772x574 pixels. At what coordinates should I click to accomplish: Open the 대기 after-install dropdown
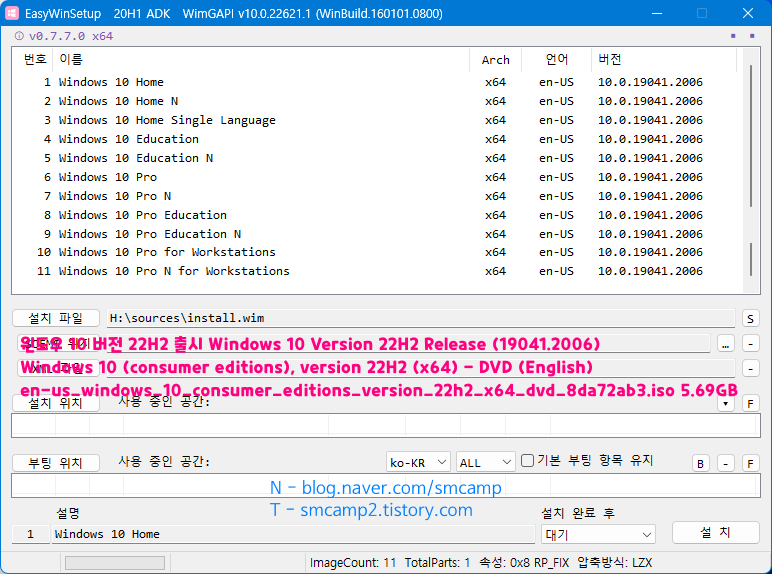(x=598, y=535)
